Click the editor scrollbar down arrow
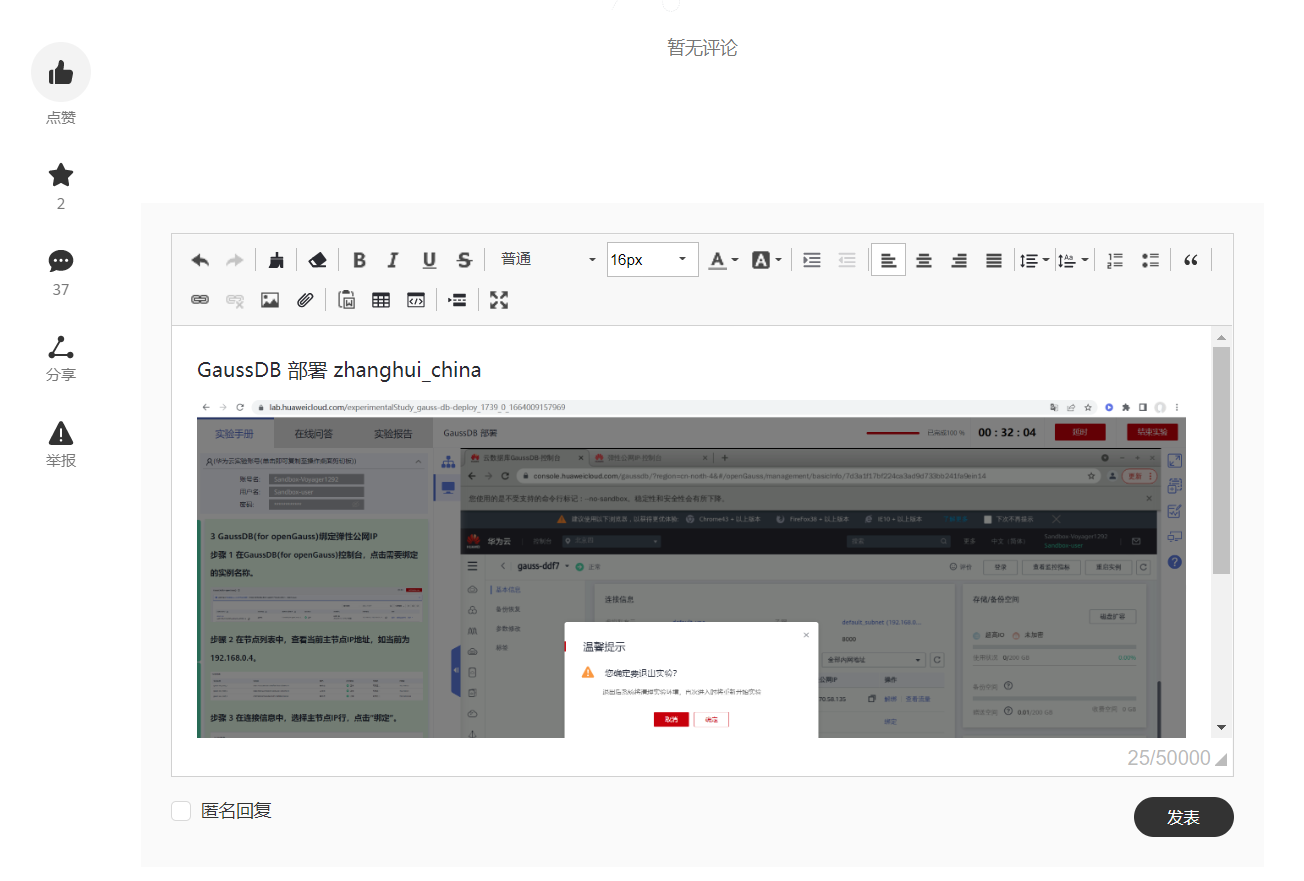1304x881 pixels. (1221, 727)
